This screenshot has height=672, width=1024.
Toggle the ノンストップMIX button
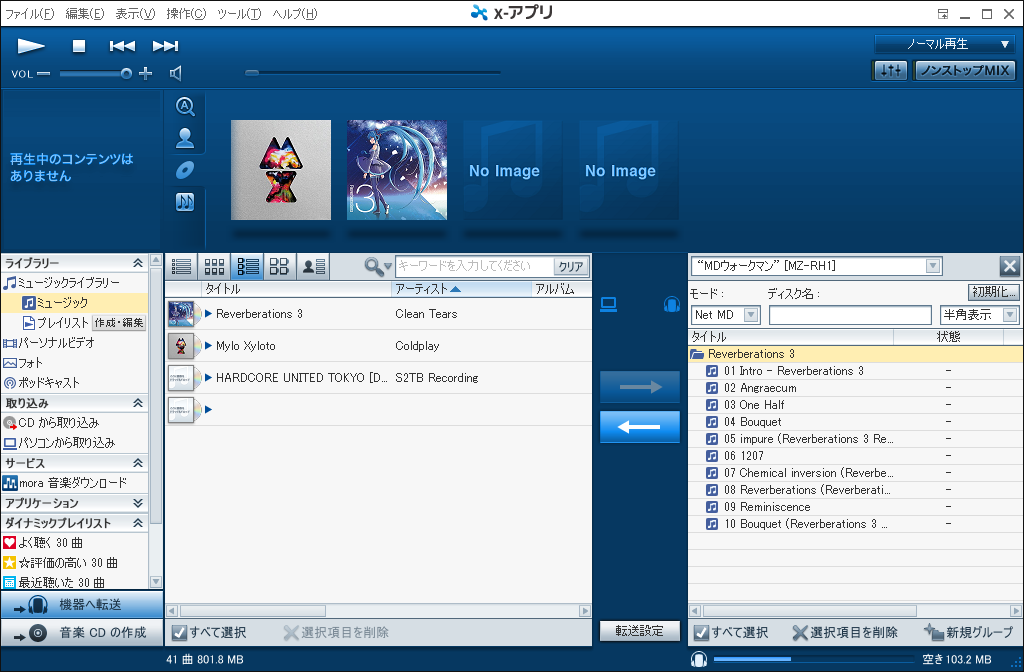[x=965, y=71]
